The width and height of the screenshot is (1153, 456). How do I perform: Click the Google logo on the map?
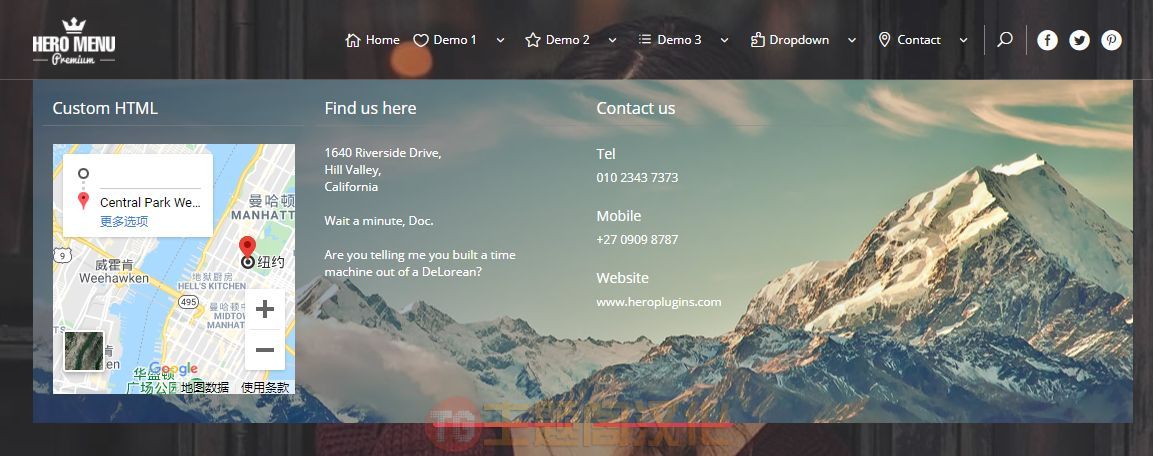coord(173,368)
